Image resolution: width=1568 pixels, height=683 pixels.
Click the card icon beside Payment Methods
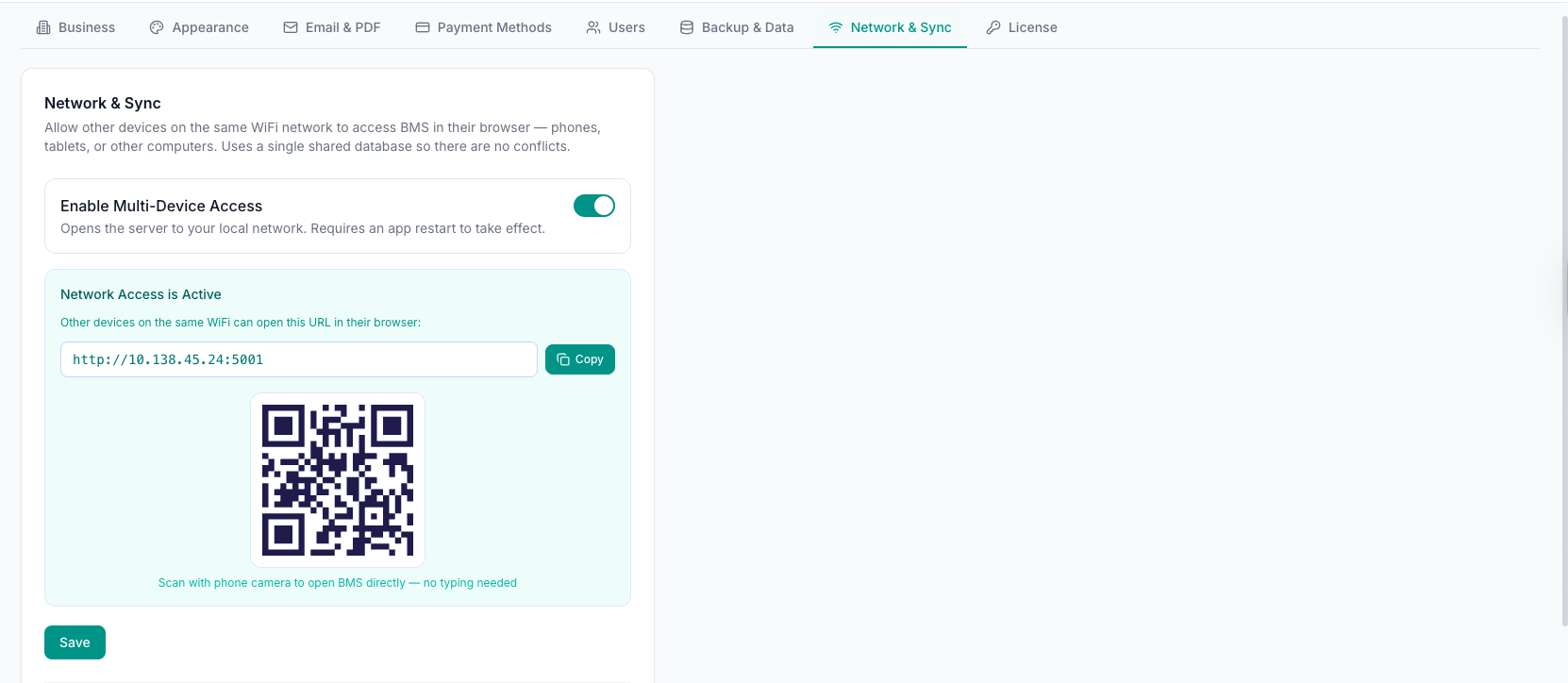[x=423, y=27]
